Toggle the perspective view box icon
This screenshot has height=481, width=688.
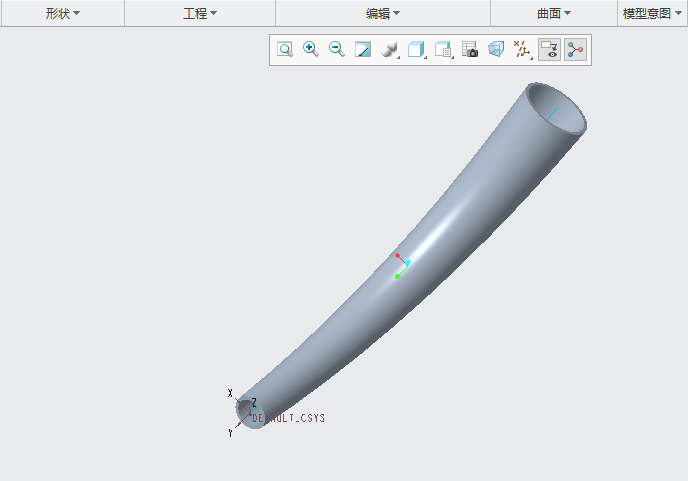pyautogui.click(x=496, y=49)
